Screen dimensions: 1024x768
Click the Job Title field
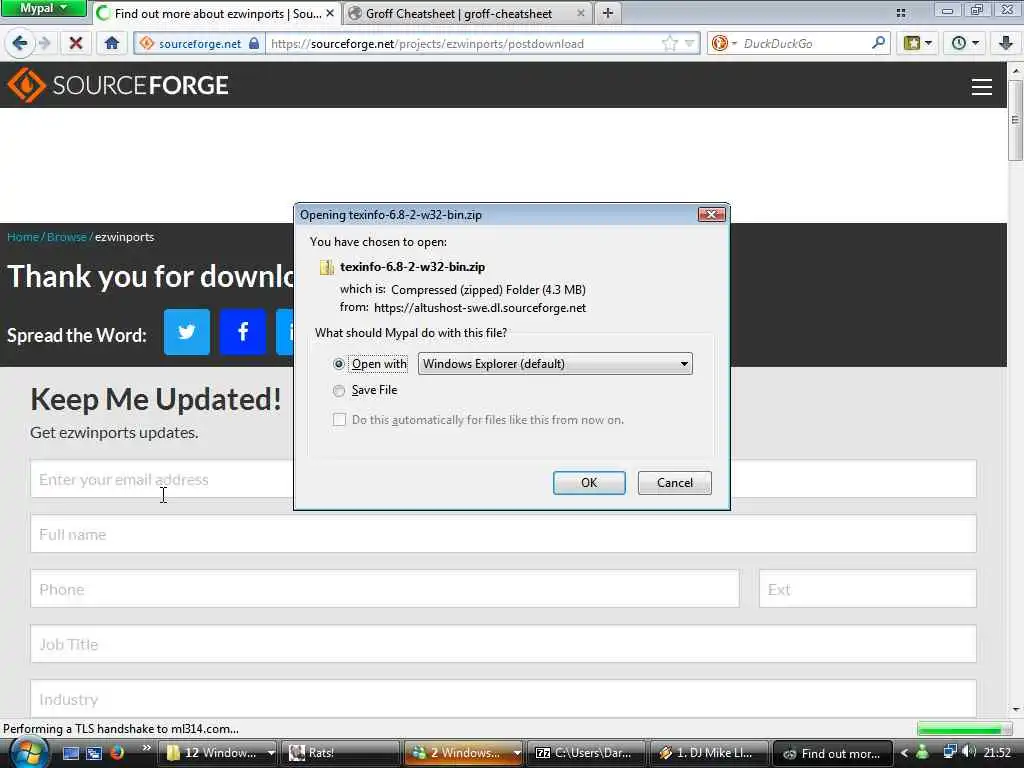coord(503,643)
